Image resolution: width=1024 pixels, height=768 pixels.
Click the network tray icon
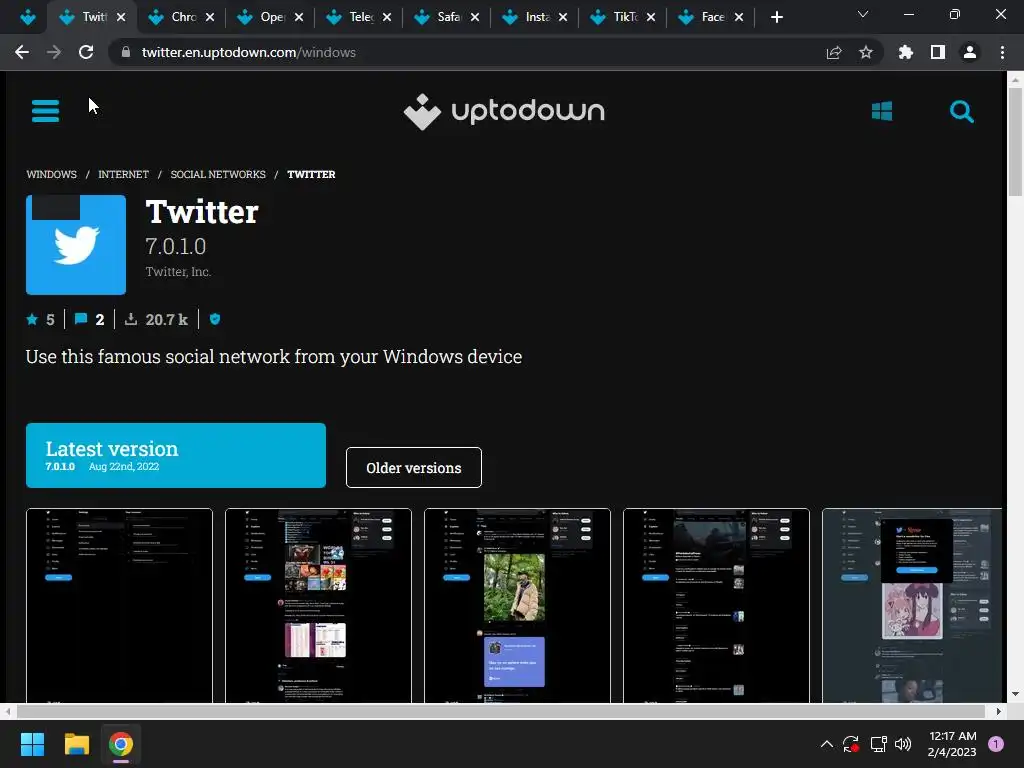pos(878,744)
